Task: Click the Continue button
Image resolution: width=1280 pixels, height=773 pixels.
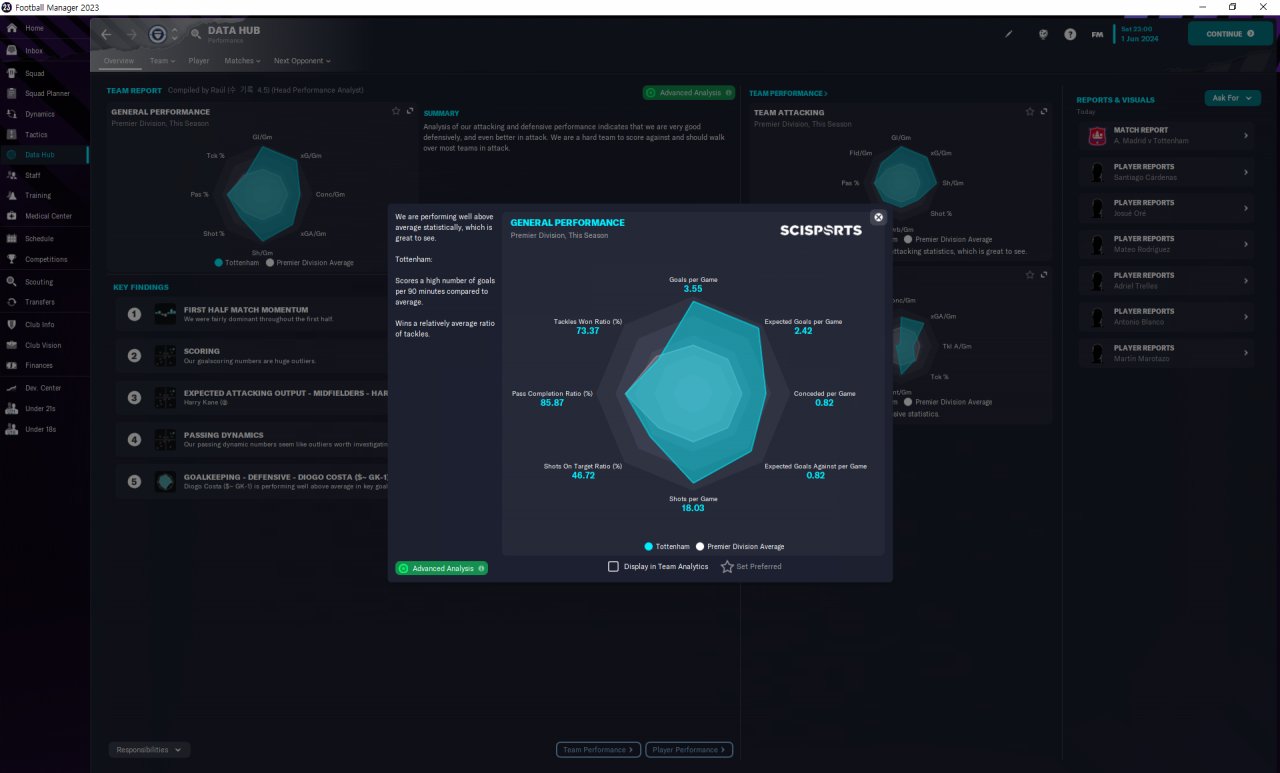Action: tap(1230, 34)
